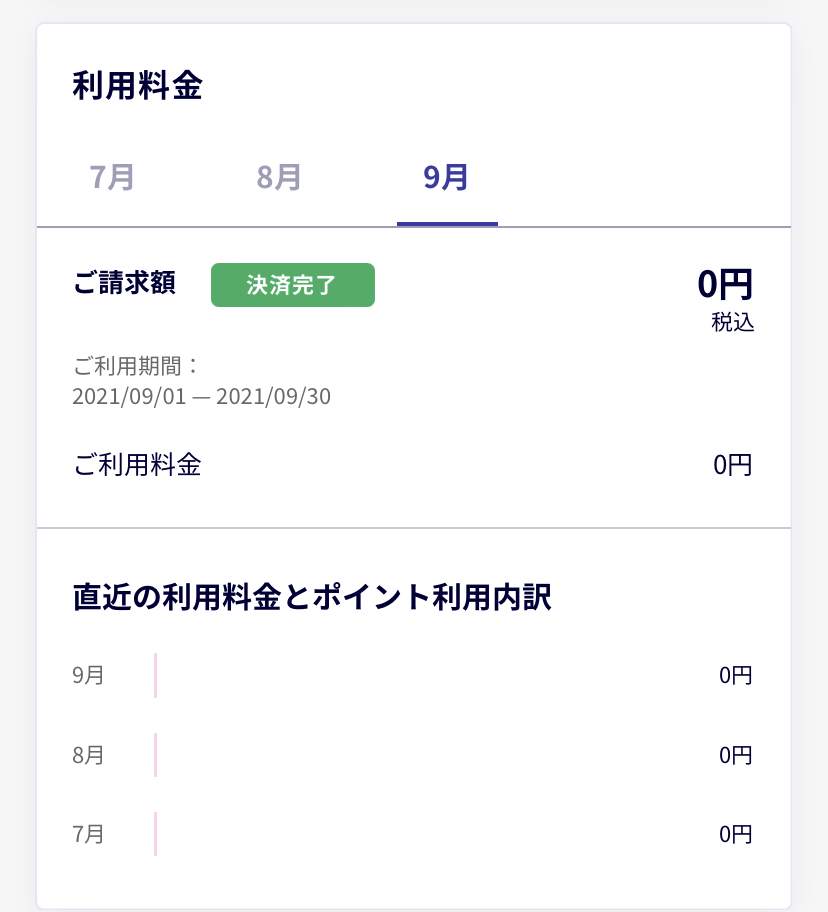828x912 pixels.
Task: Click the 0円 amount beside ご利用料金
Action: [732, 465]
